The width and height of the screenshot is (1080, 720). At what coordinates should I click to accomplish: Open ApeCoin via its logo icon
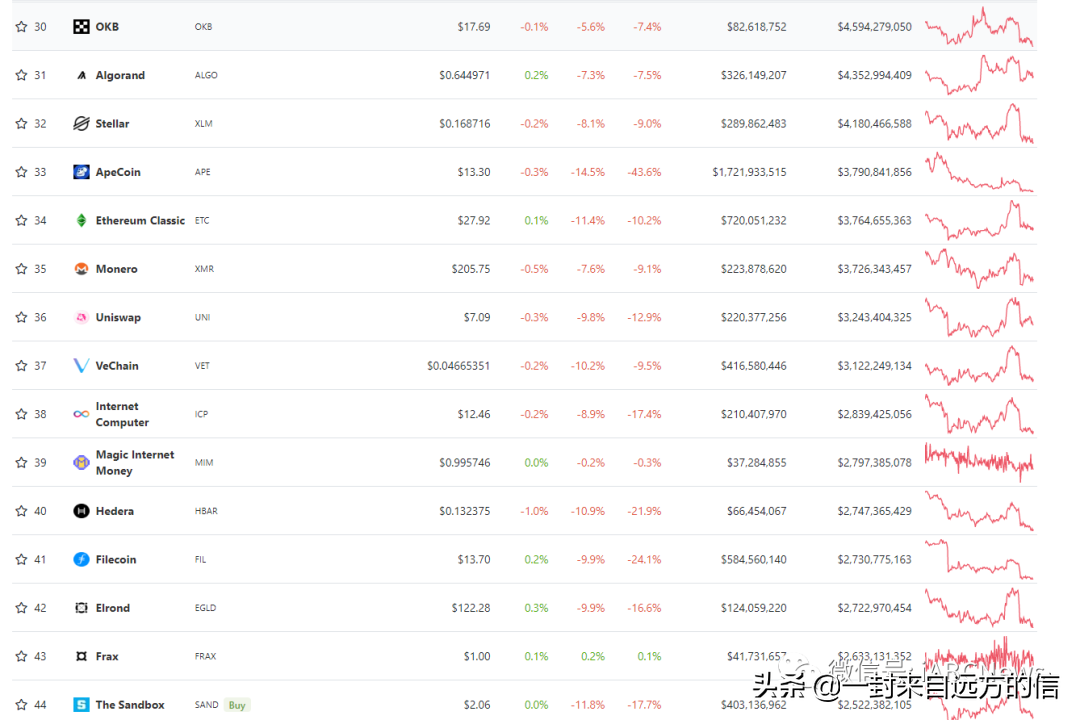pos(80,172)
